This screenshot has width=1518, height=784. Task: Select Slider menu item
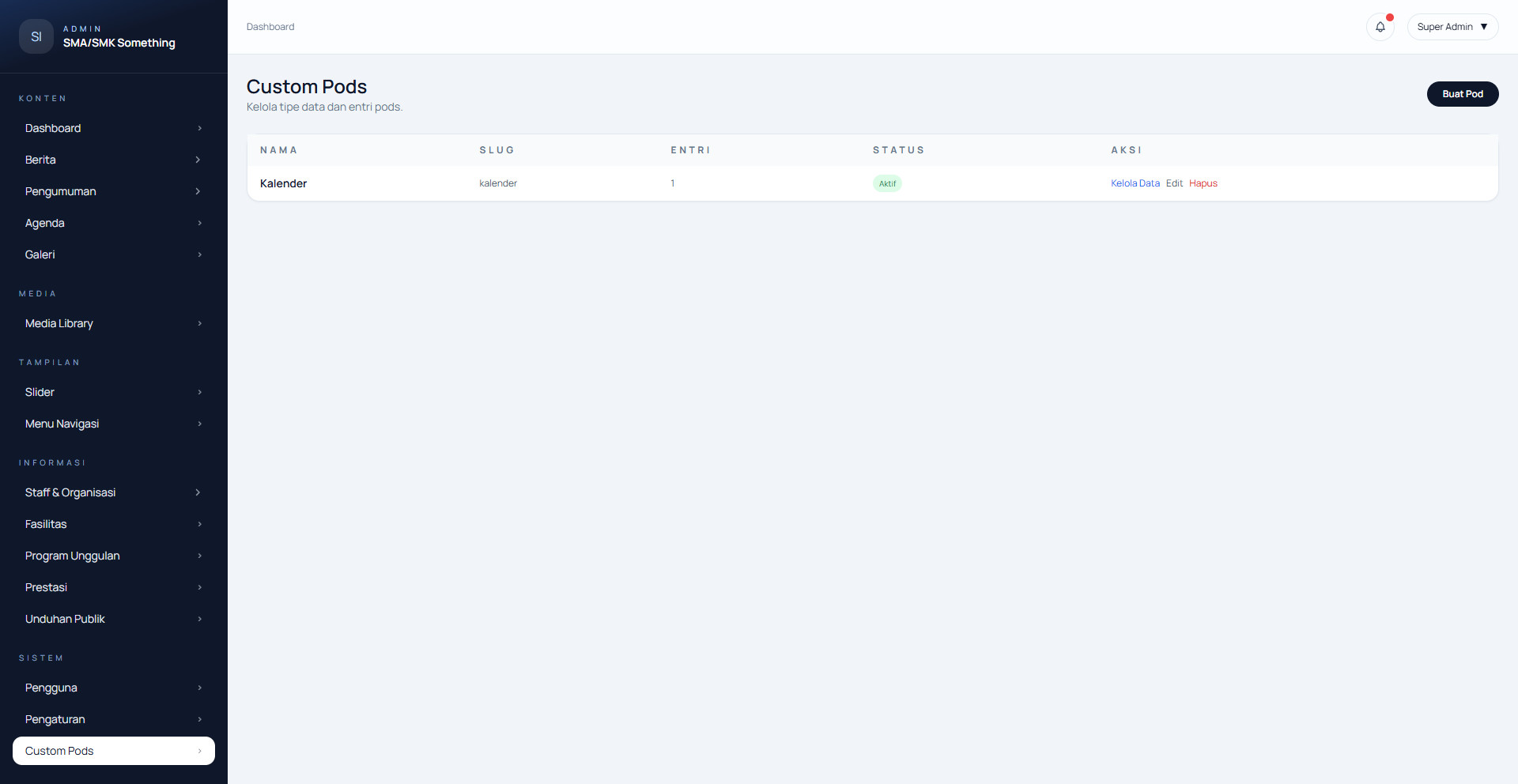pyautogui.click(x=114, y=392)
